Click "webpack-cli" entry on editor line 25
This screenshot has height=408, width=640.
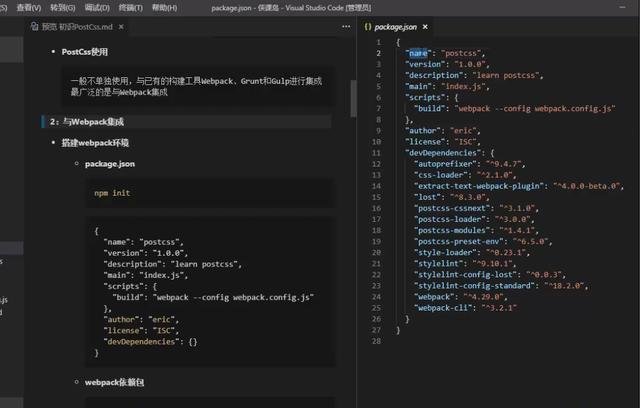pyautogui.click(x=465, y=308)
